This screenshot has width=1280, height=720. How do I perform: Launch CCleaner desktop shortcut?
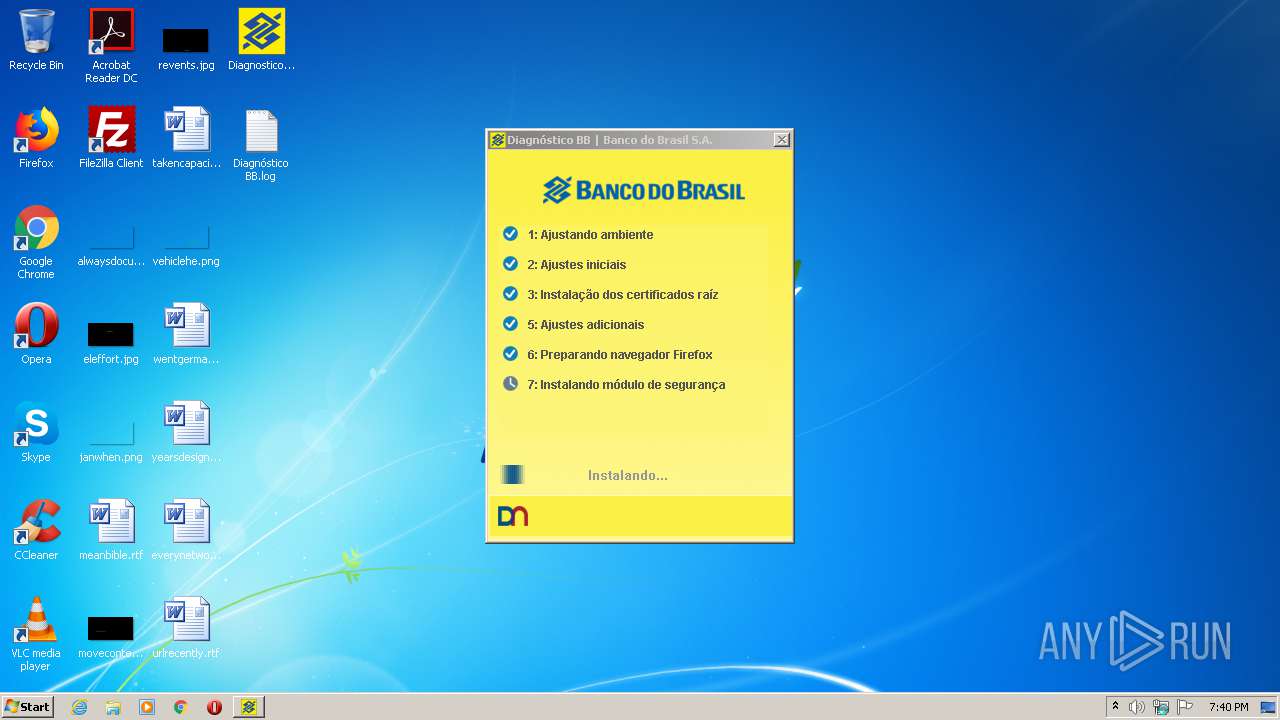click(36, 530)
